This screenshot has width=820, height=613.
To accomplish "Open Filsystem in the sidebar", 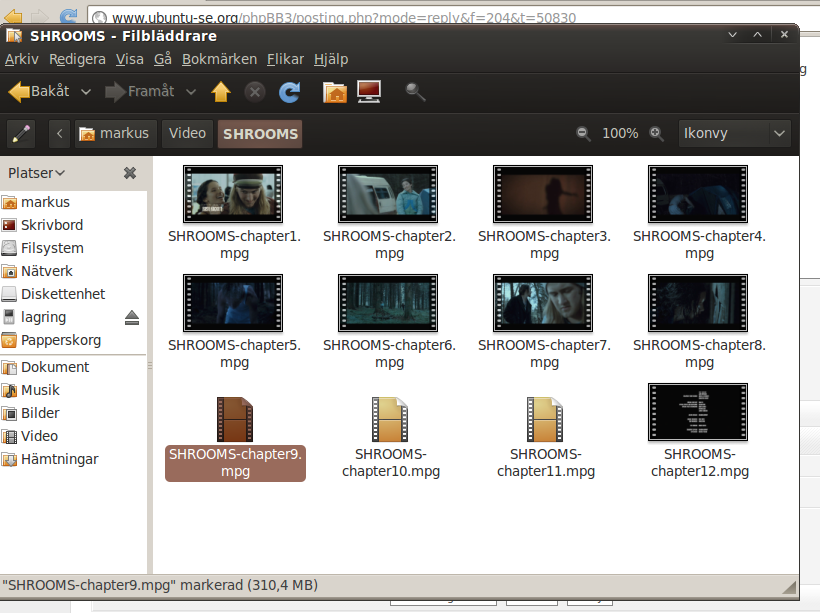I will (x=73, y=248).
